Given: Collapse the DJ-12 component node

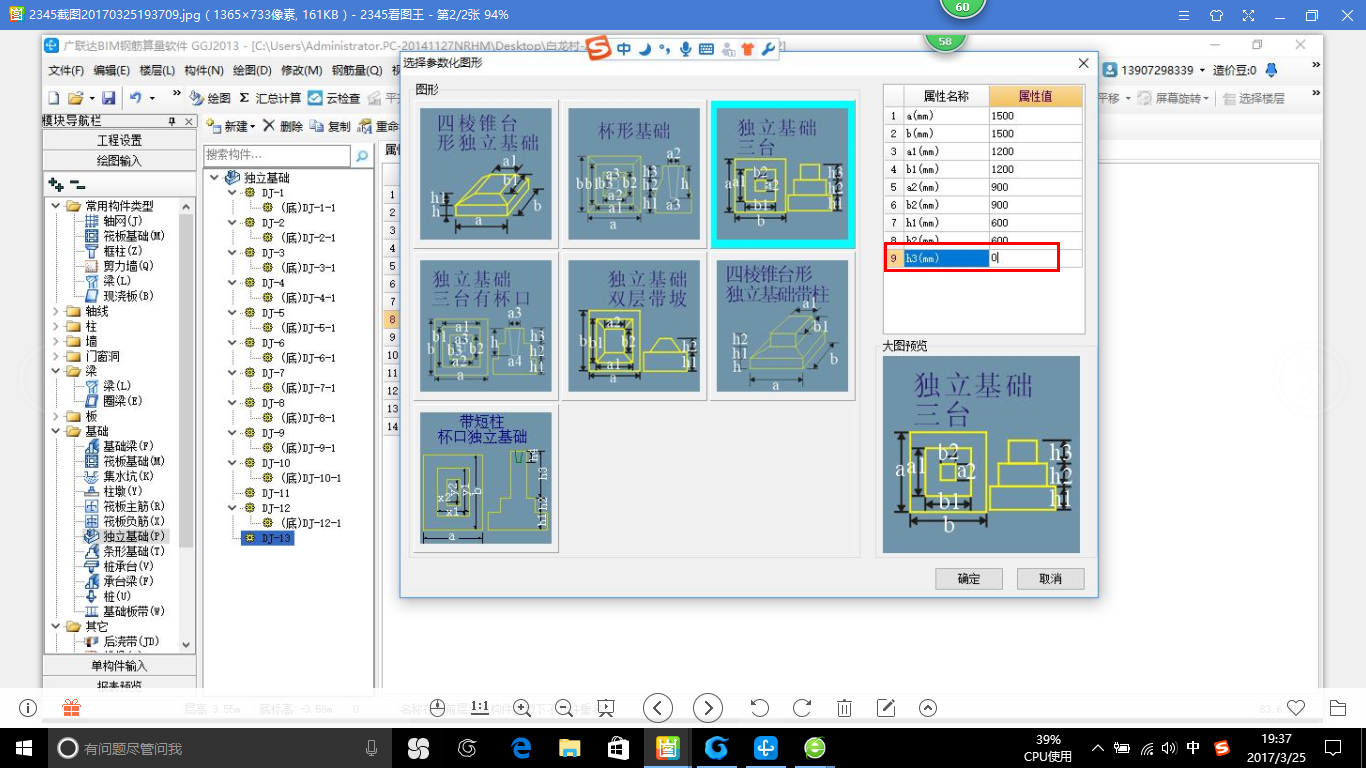Looking at the screenshot, I should point(233,508).
